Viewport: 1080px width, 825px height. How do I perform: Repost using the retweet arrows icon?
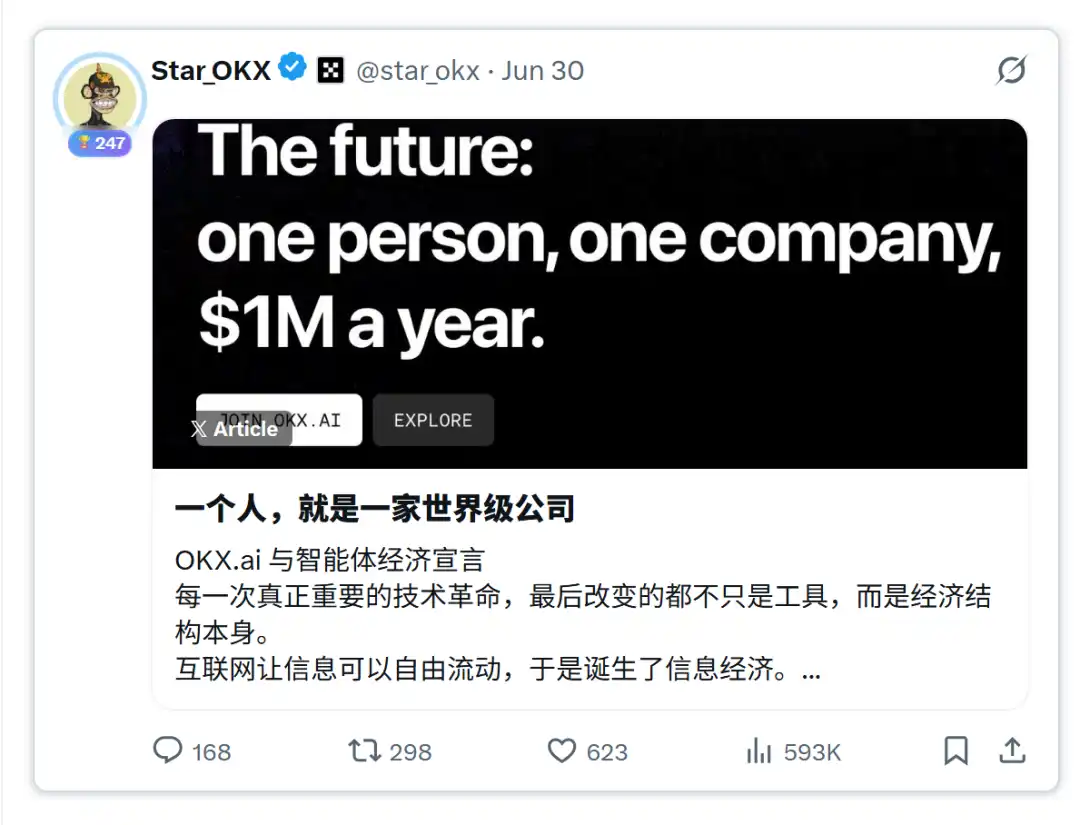364,751
